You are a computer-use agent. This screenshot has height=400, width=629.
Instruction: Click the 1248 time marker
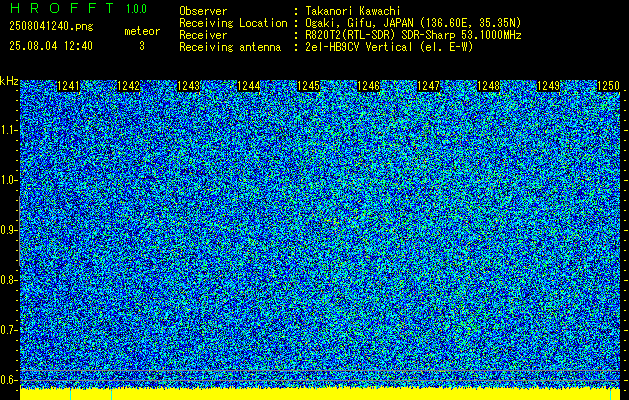coord(488,86)
